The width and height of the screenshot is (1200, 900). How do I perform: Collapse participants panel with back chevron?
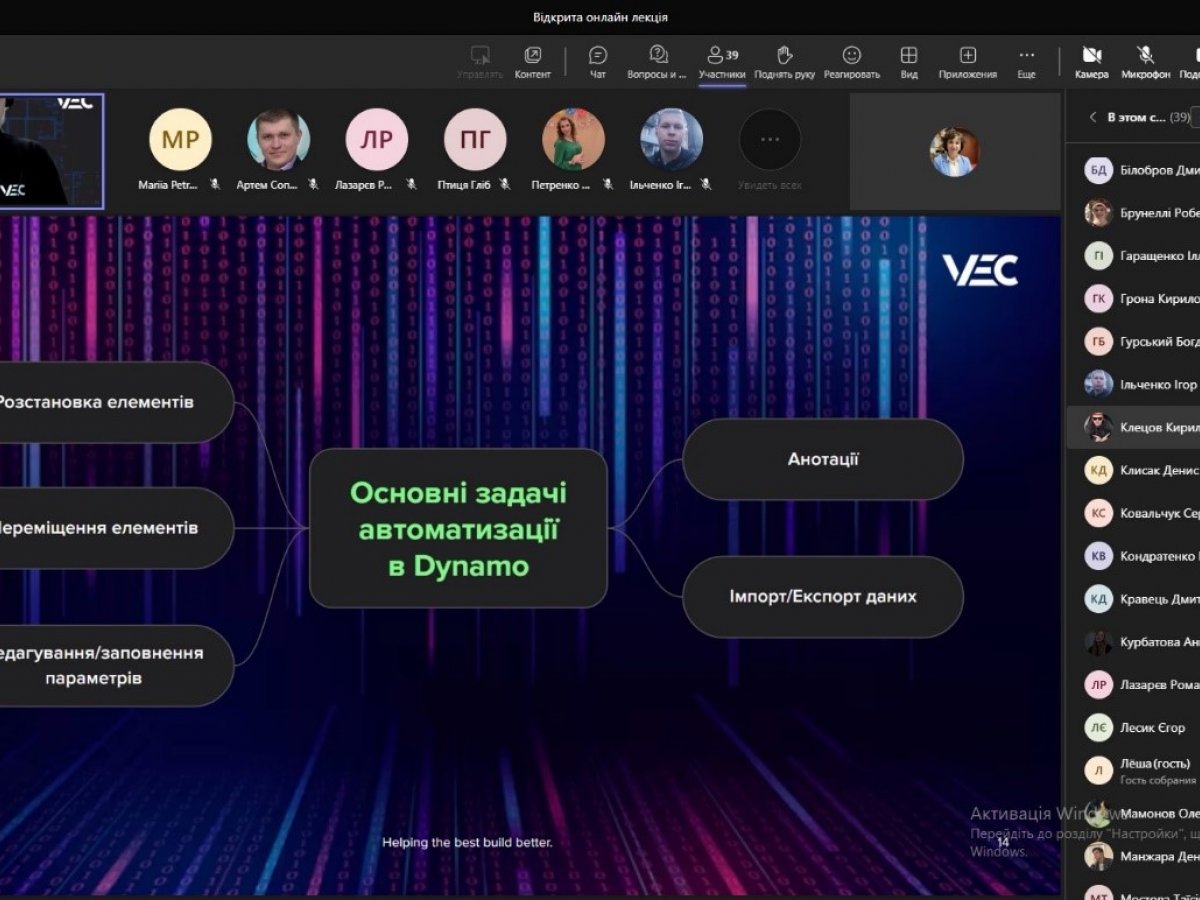coord(1093,117)
